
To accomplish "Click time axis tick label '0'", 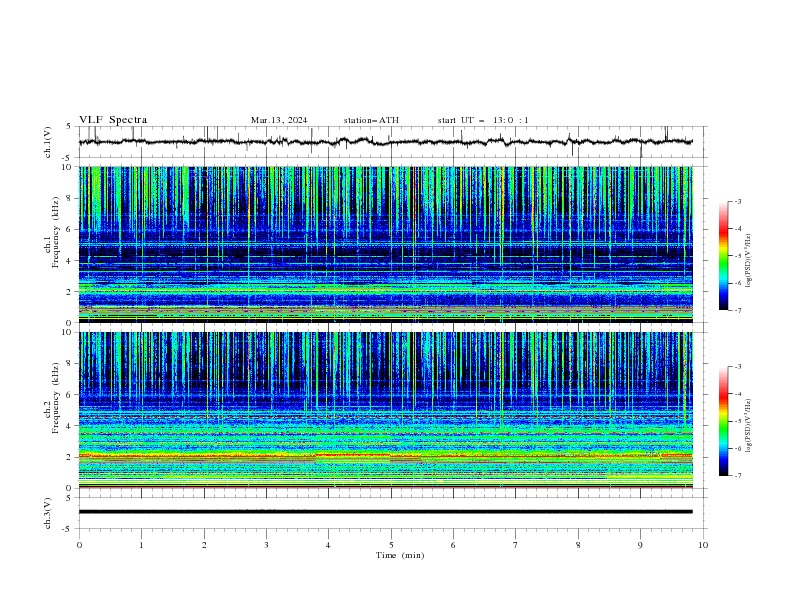I will [79, 545].
